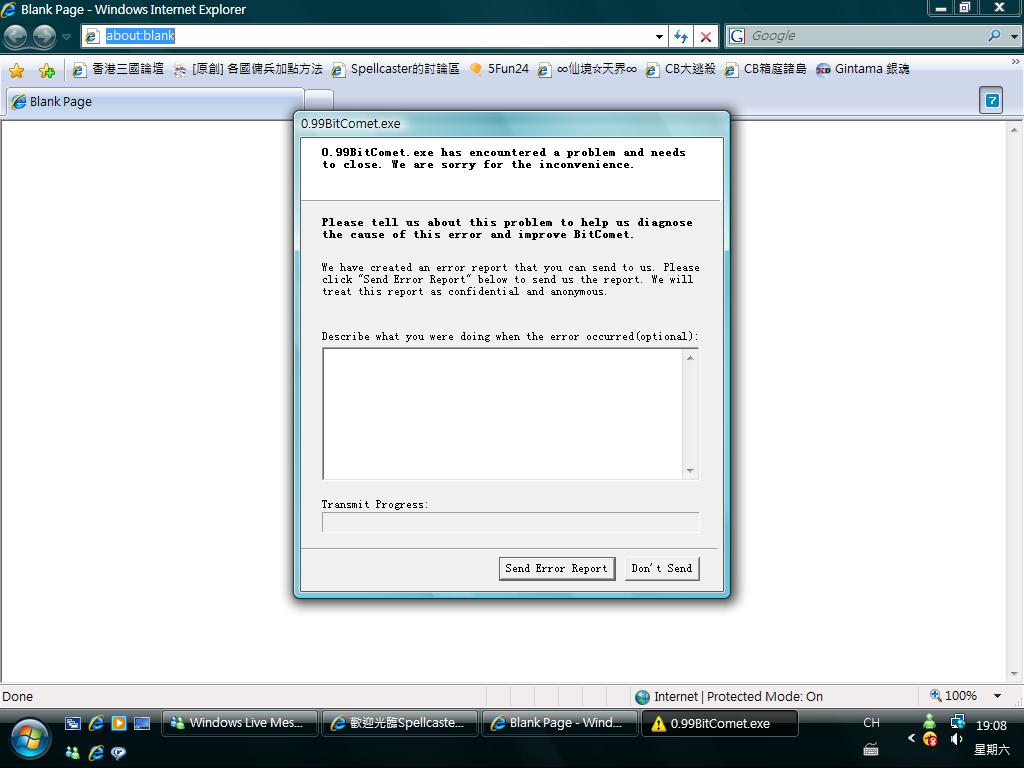Screen dimensions: 1024x768
Task: Click the Send Error Report button
Action: (x=556, y=568)
